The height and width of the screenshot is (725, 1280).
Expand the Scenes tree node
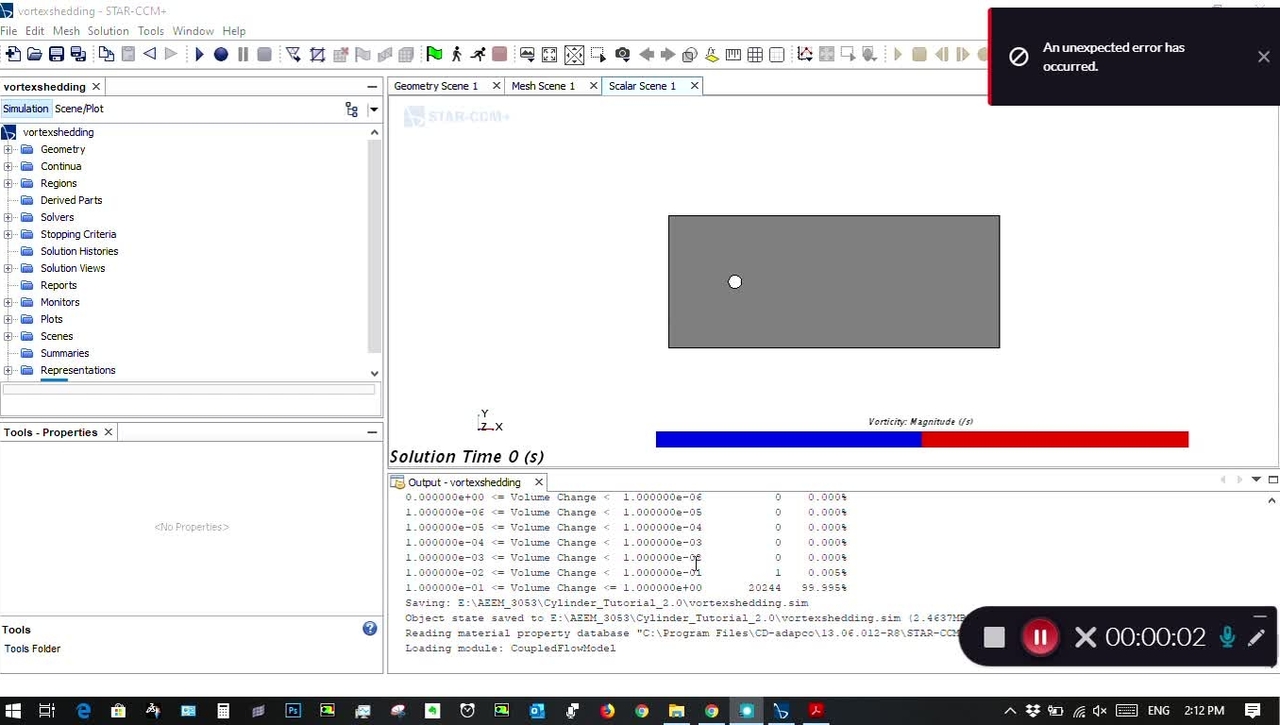[8, 336]
